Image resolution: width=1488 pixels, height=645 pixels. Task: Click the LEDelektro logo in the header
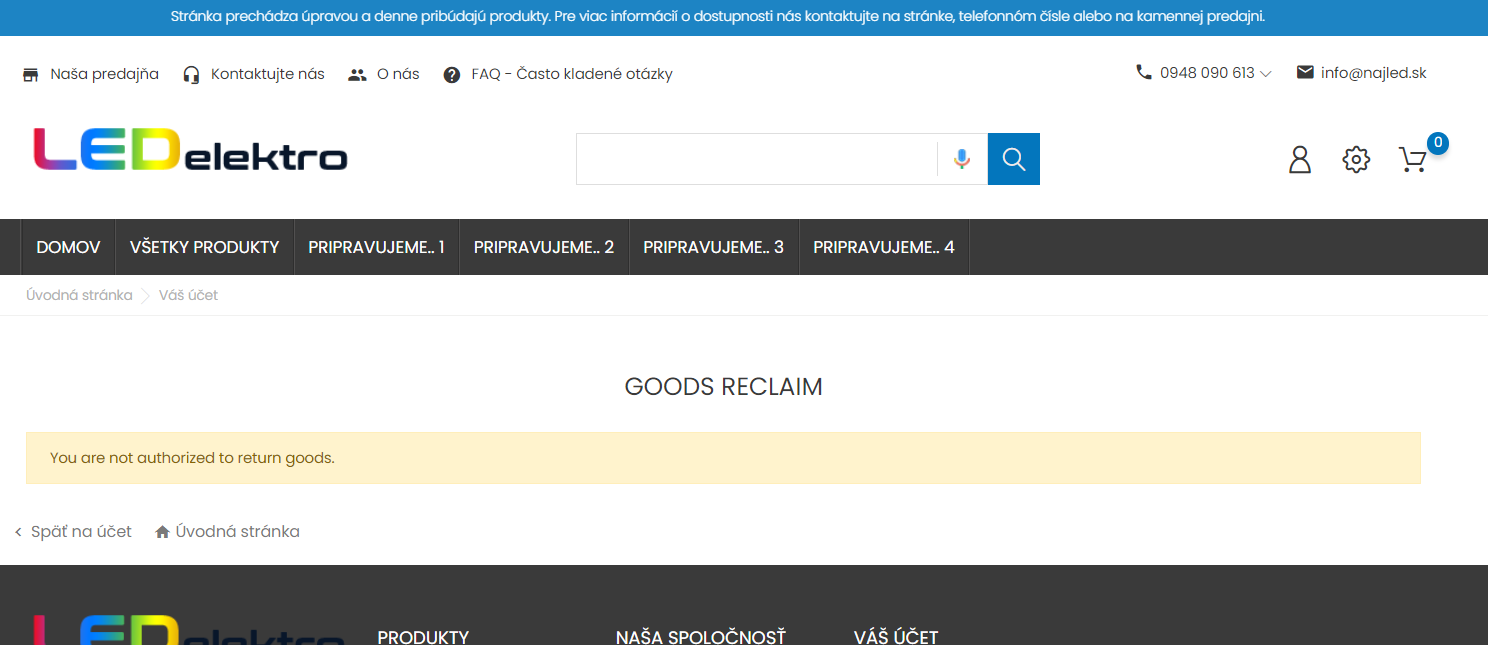pos(190,149)
